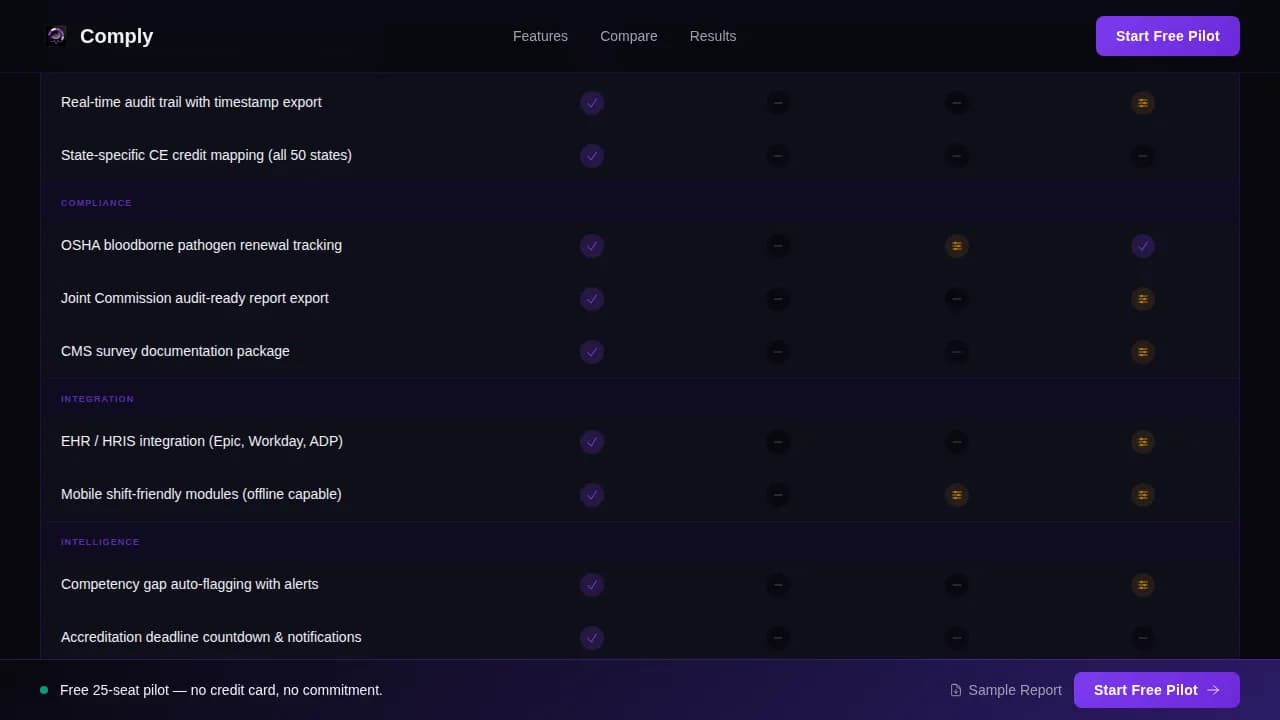The image size is (1280, 720).
Task: Open the Features nav item
Action: pos(540,36)
